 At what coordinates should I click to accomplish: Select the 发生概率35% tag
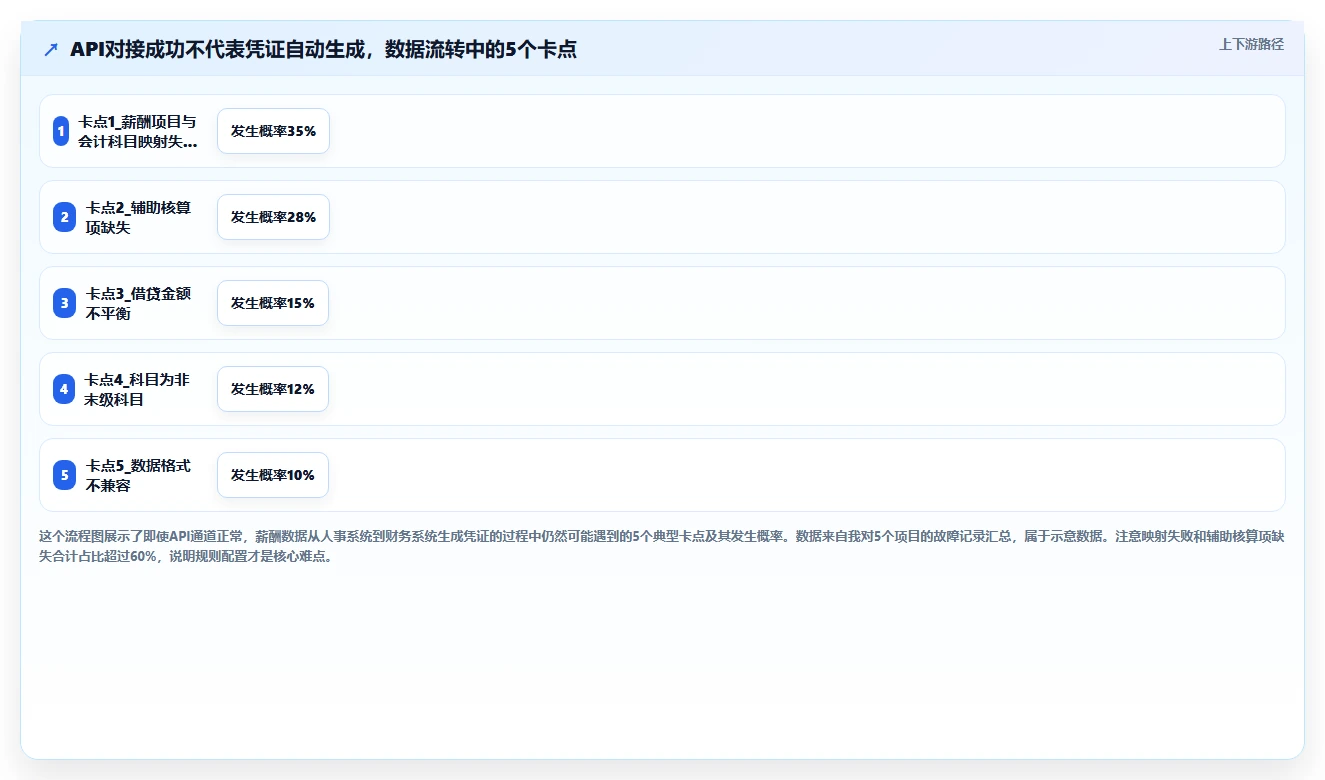pyautogui.click(x=273, y=131)
